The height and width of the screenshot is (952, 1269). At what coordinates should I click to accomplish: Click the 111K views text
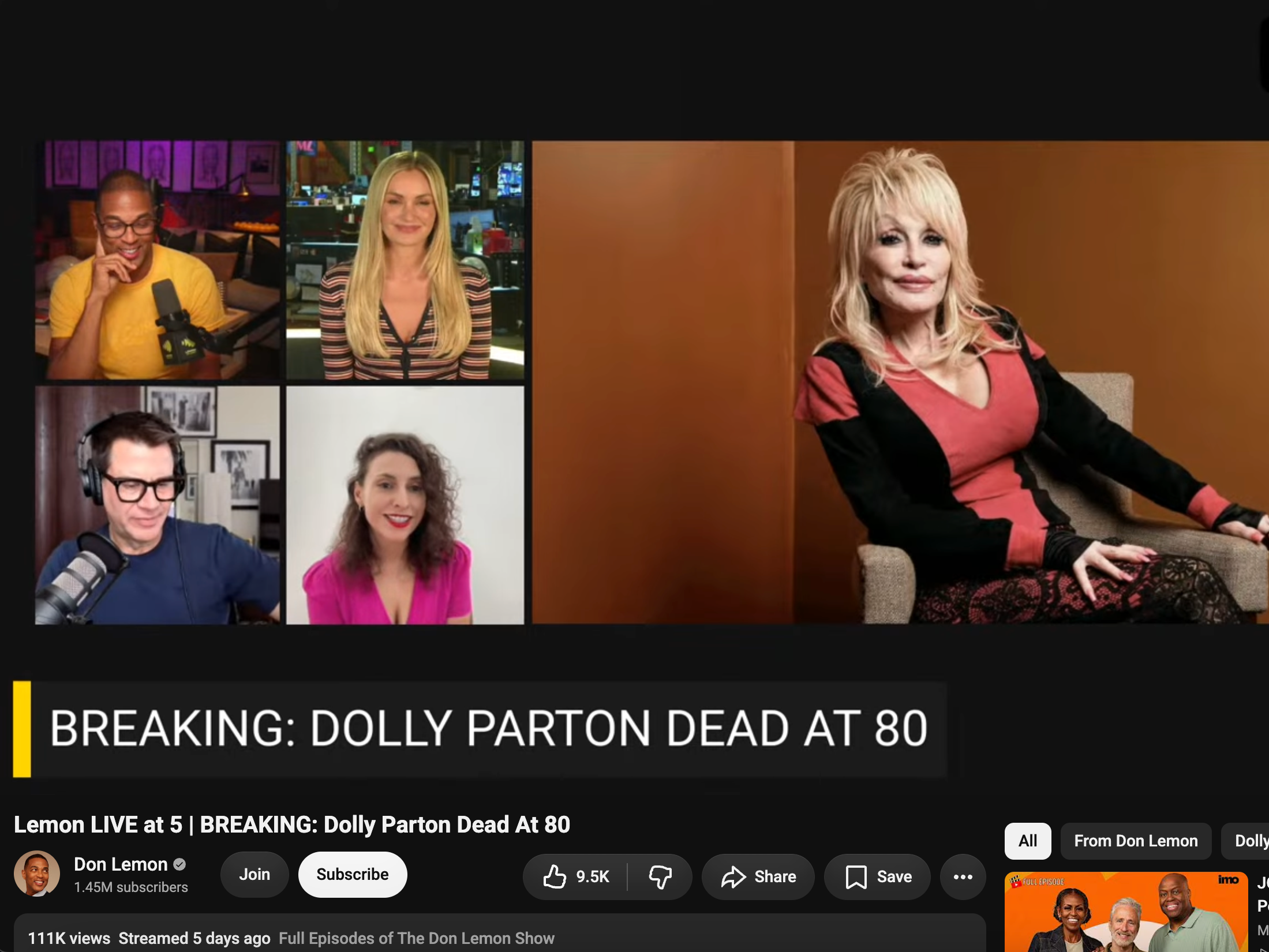point(69,939)
